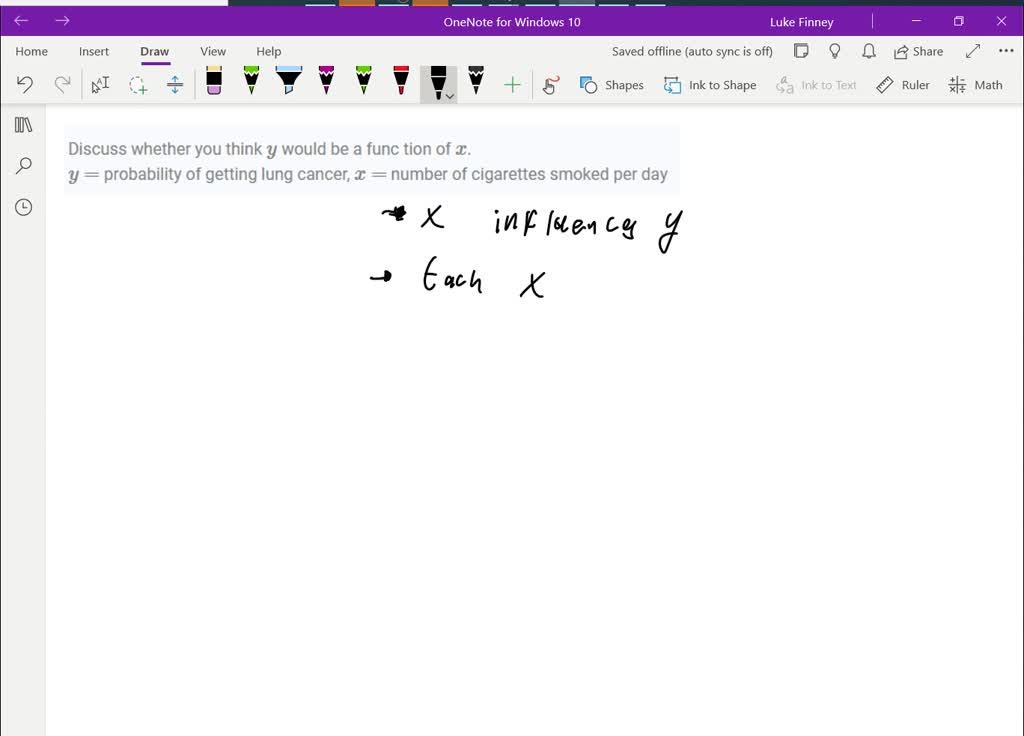The height and width of the screenshot is (736, 1024).
Task: Open the more options ellipsis menu
Action: 1006,51
